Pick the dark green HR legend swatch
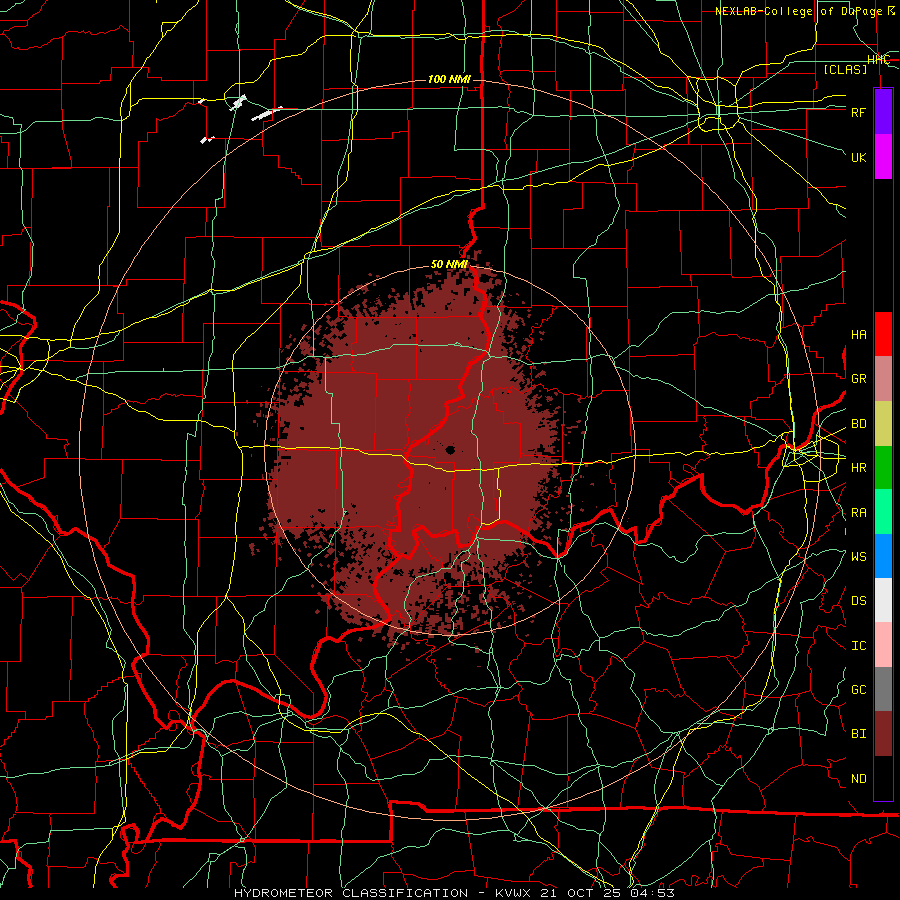Screen dimensions: 900x900 883,467
